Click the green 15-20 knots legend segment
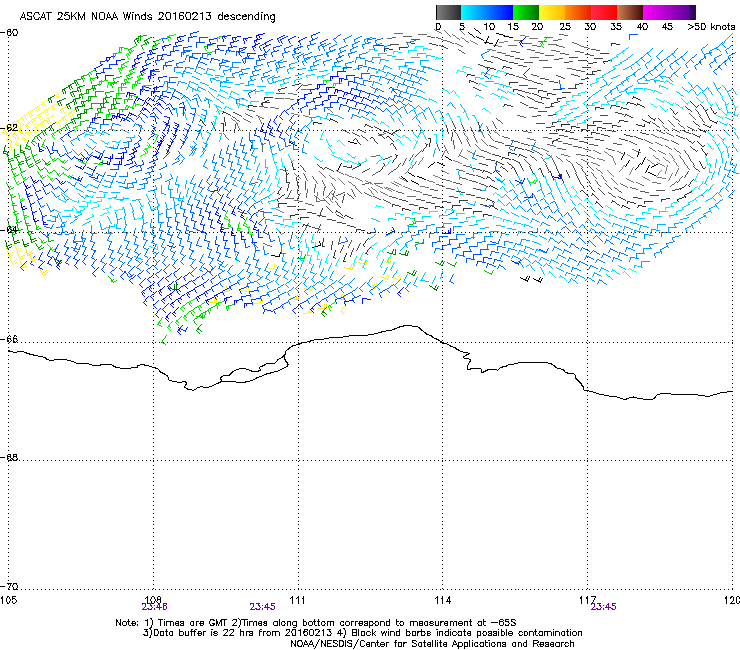This screenshot has height=650, width=740. click(526, 12)
